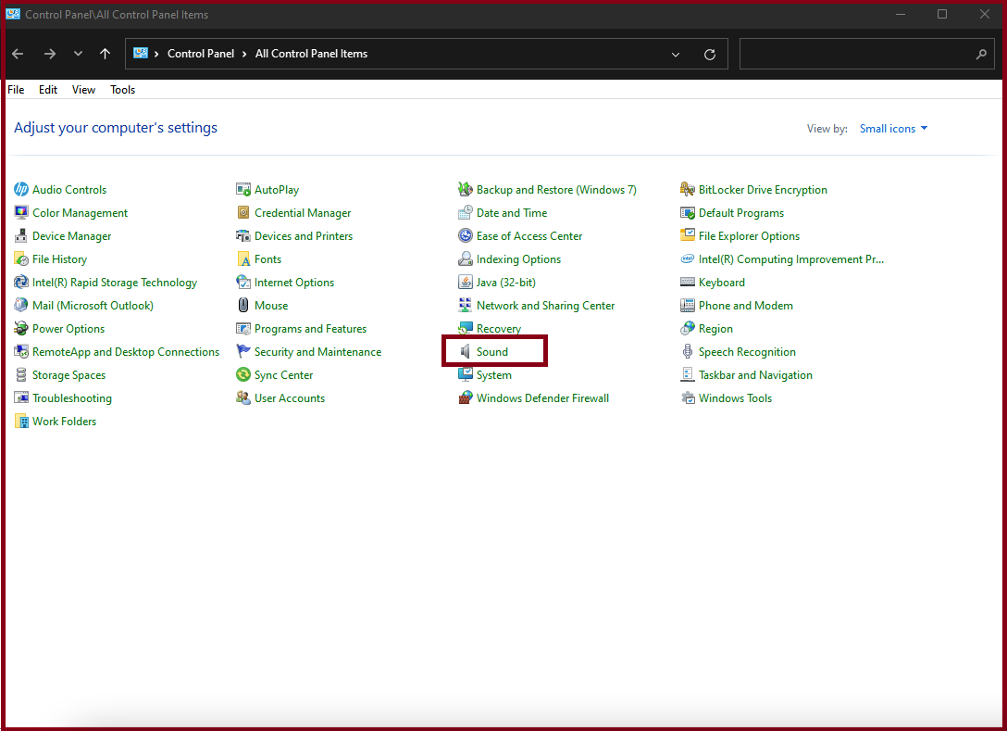Image resolution: width=1007 pixels, height=731 pixels.
Task: Open the File menu
Action: point(15,89)
